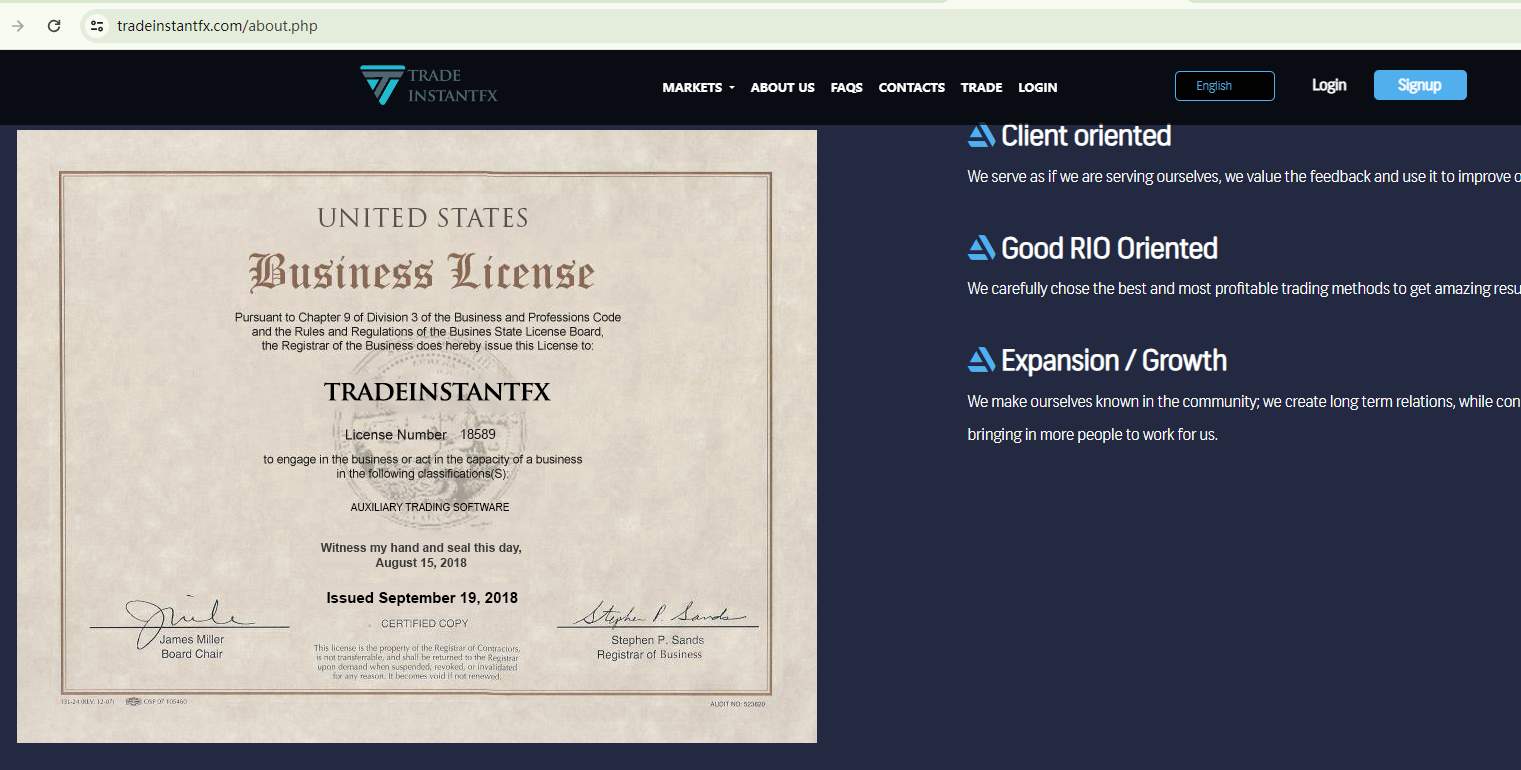Click 'bringing in more people to work for us.'
This screenshot has width=1521, height=770.
coord(1092,435)
